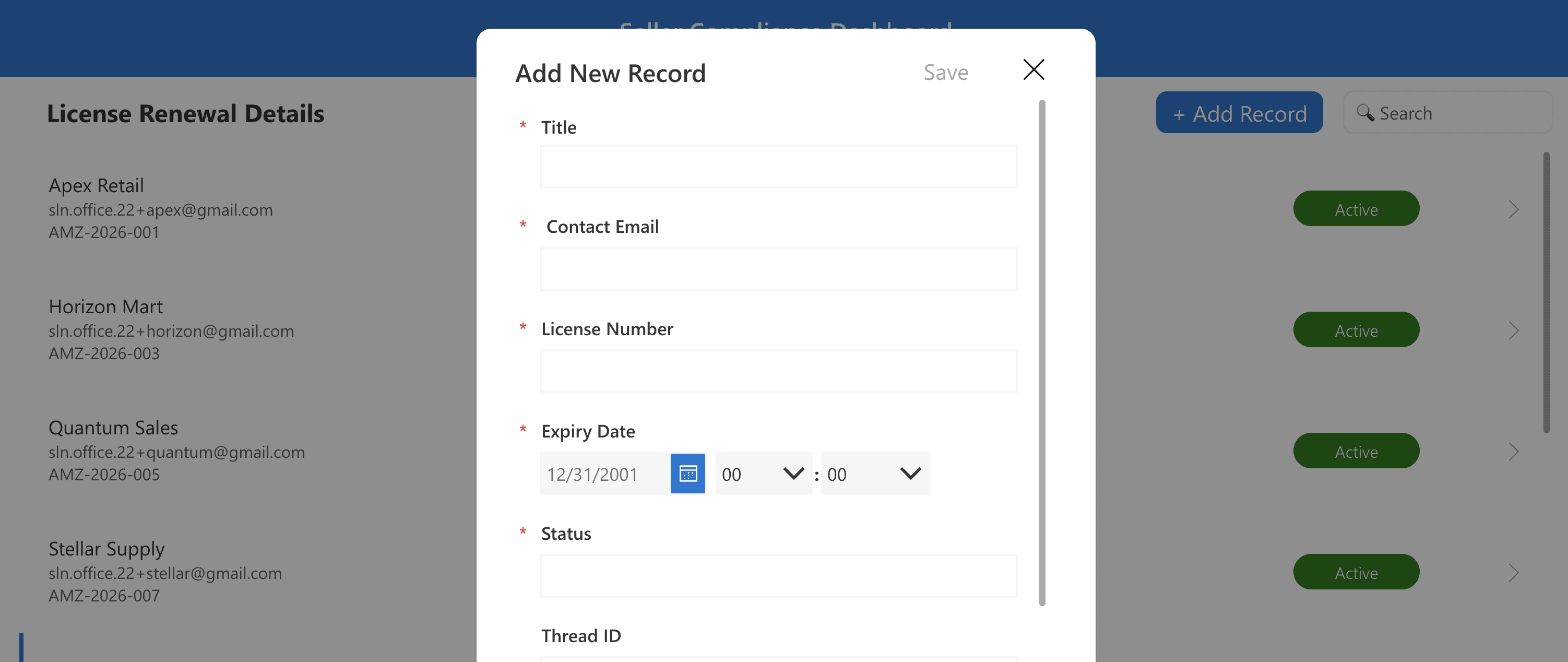Select the License Number field
This screenshot has width=1568, height=662.
point(779,371)
